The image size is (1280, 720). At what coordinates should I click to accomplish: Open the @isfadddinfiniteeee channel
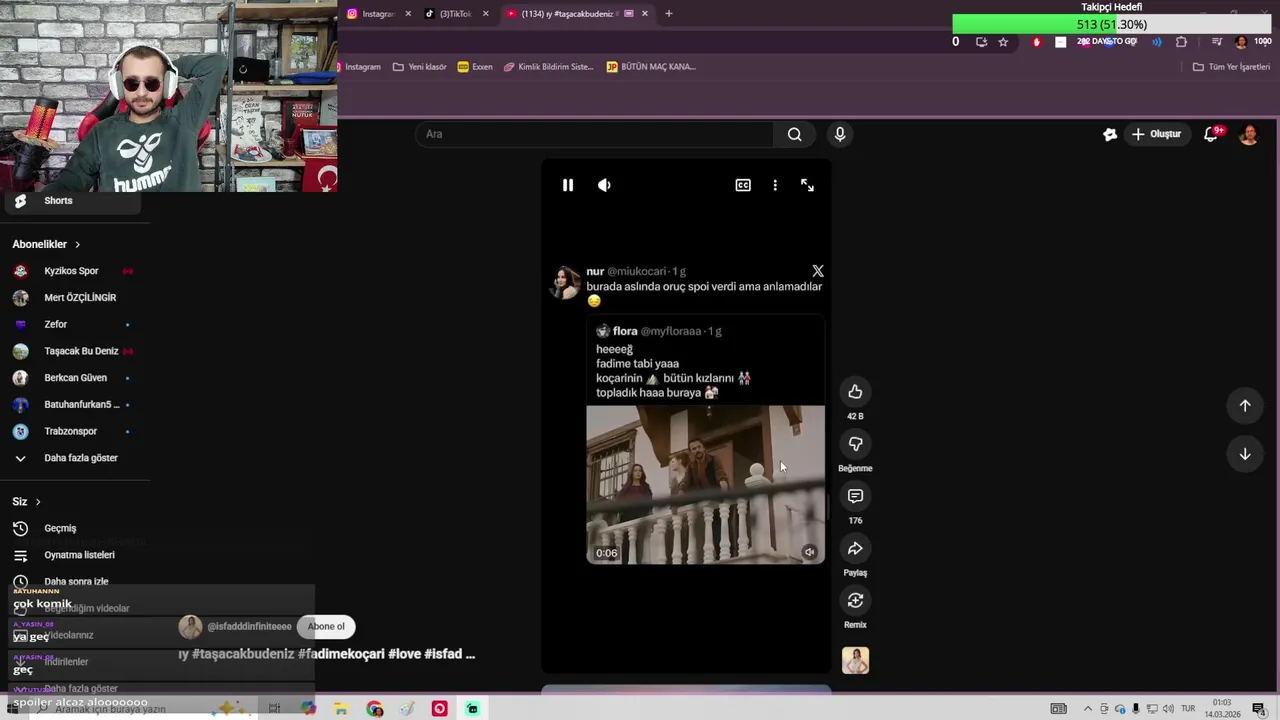pos(249,627)
